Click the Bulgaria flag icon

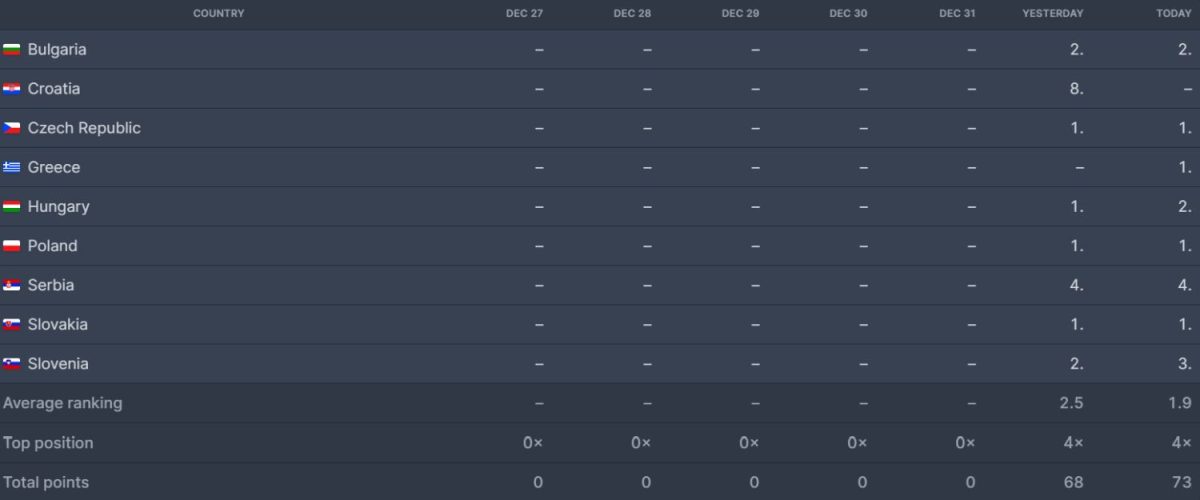point(12,50)
